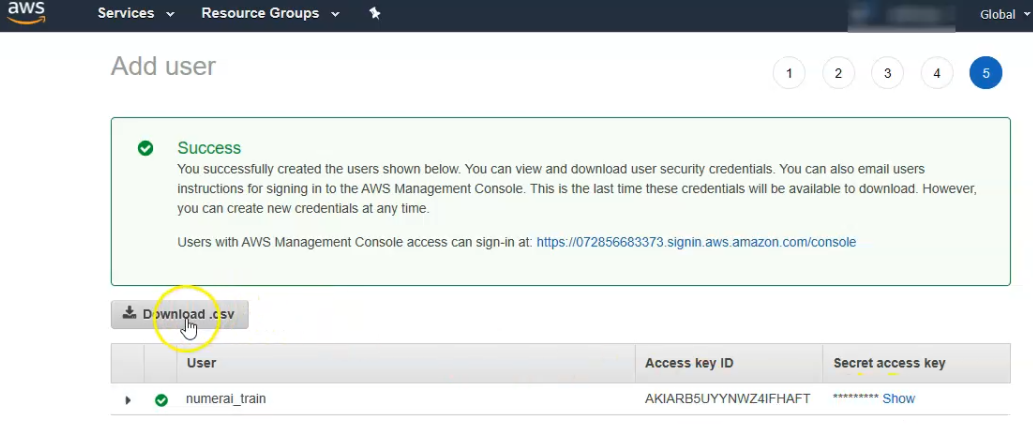Click the Access key ID column header
The height and width of the screenshot is (424, 1033).
click(x=689, y=363)
